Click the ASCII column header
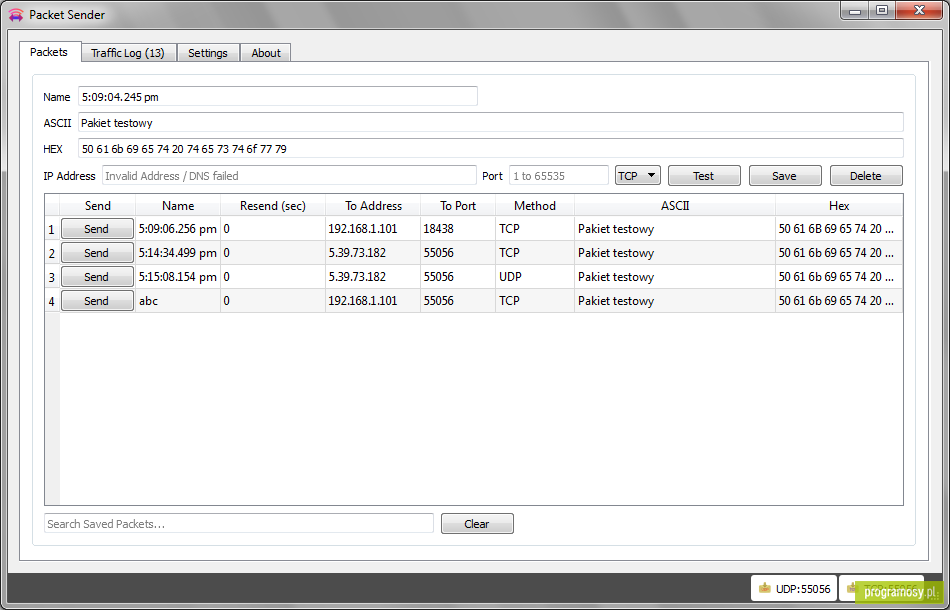 [675, 206]
